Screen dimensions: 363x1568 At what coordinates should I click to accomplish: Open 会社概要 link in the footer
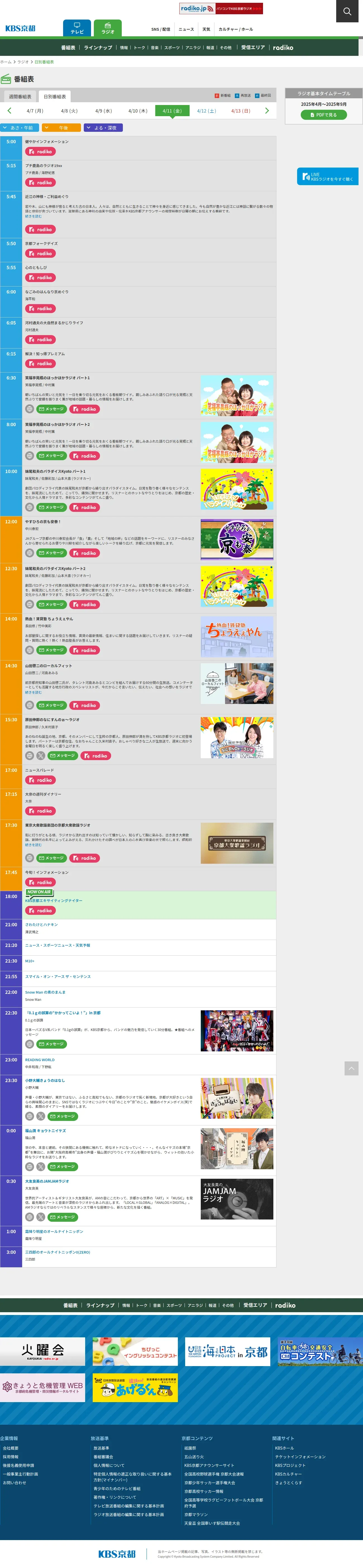pos(10,1448)
